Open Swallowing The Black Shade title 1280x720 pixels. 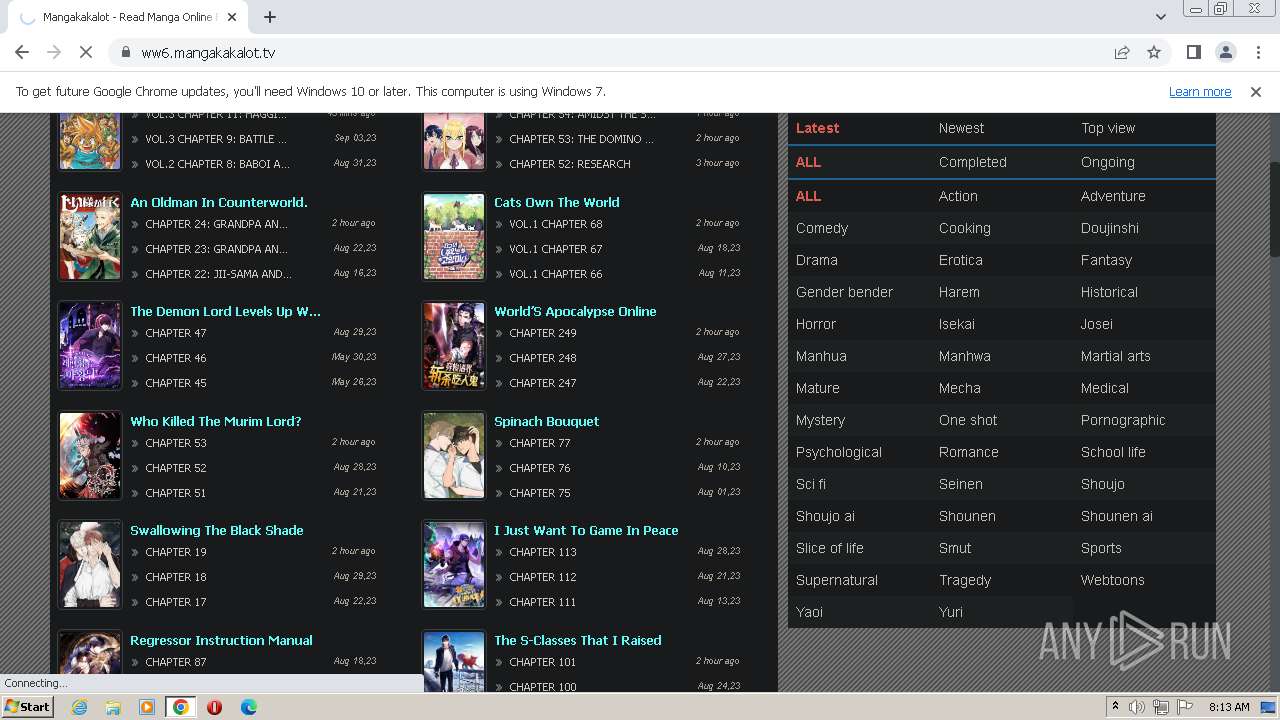click(x=216, y=530)
